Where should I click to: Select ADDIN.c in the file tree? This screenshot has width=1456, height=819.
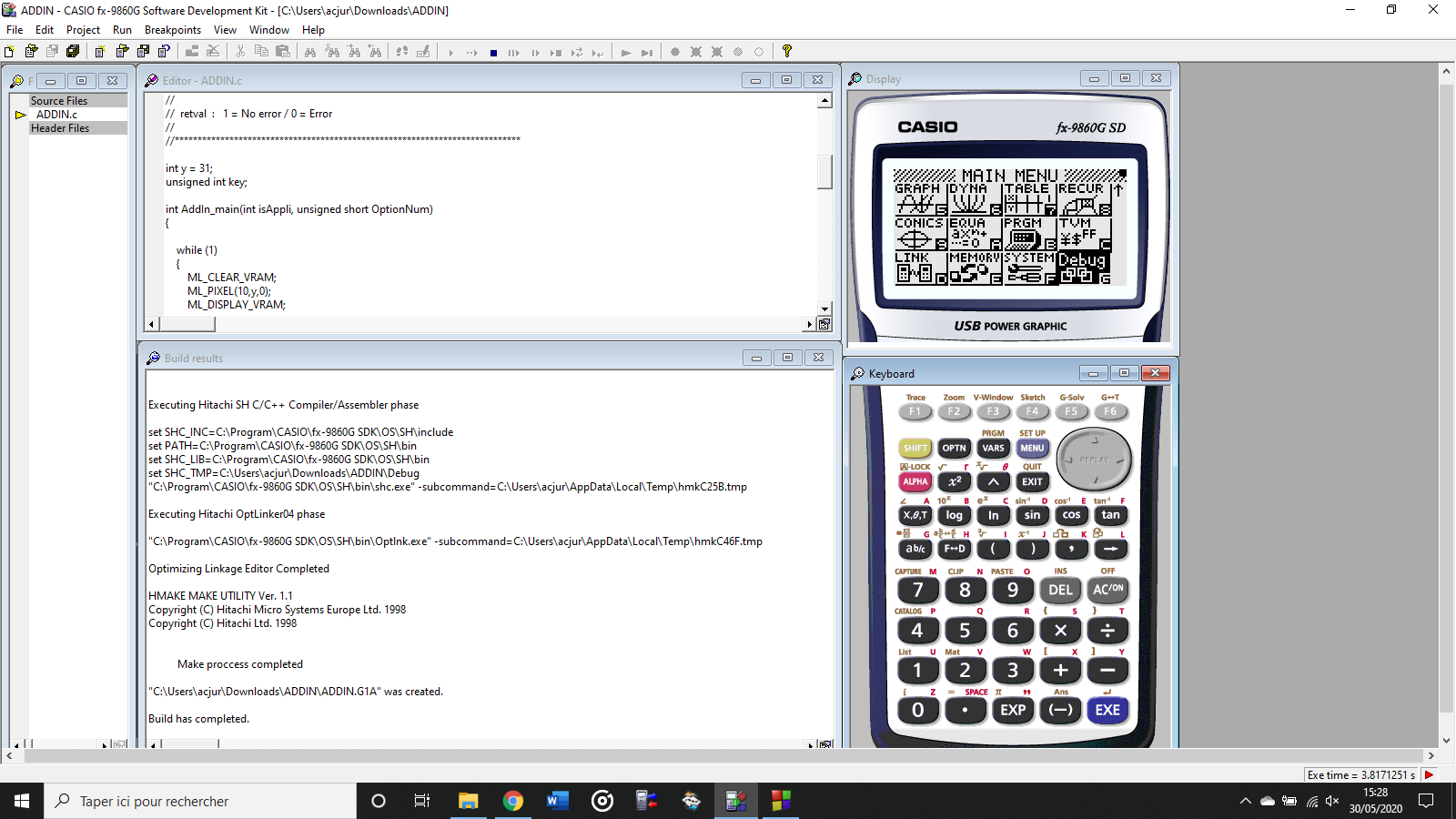click(56, 115)
